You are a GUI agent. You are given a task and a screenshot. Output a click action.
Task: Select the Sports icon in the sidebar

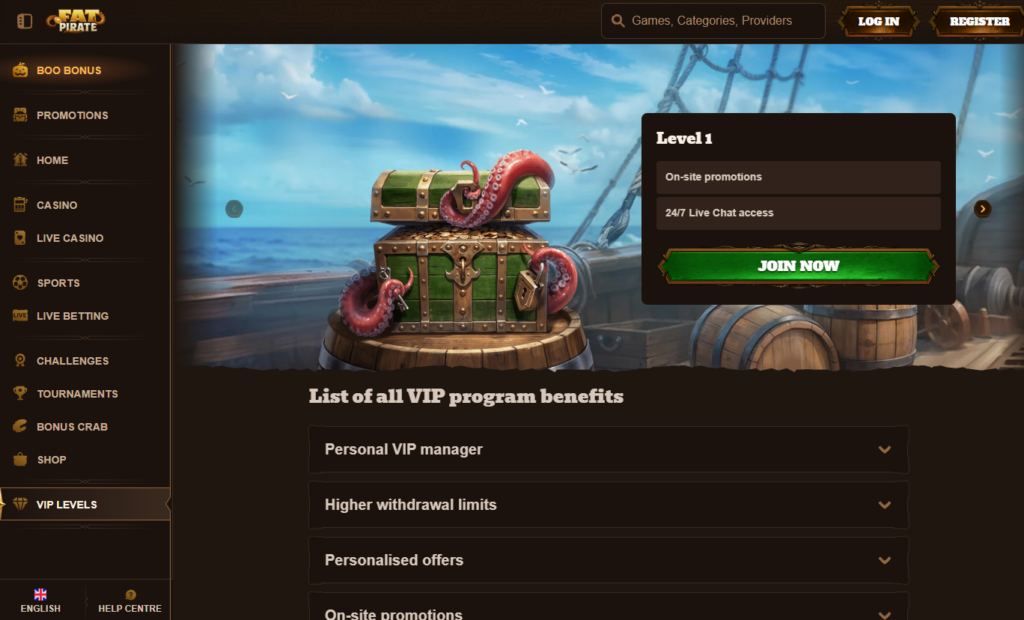tap(20, 282)
